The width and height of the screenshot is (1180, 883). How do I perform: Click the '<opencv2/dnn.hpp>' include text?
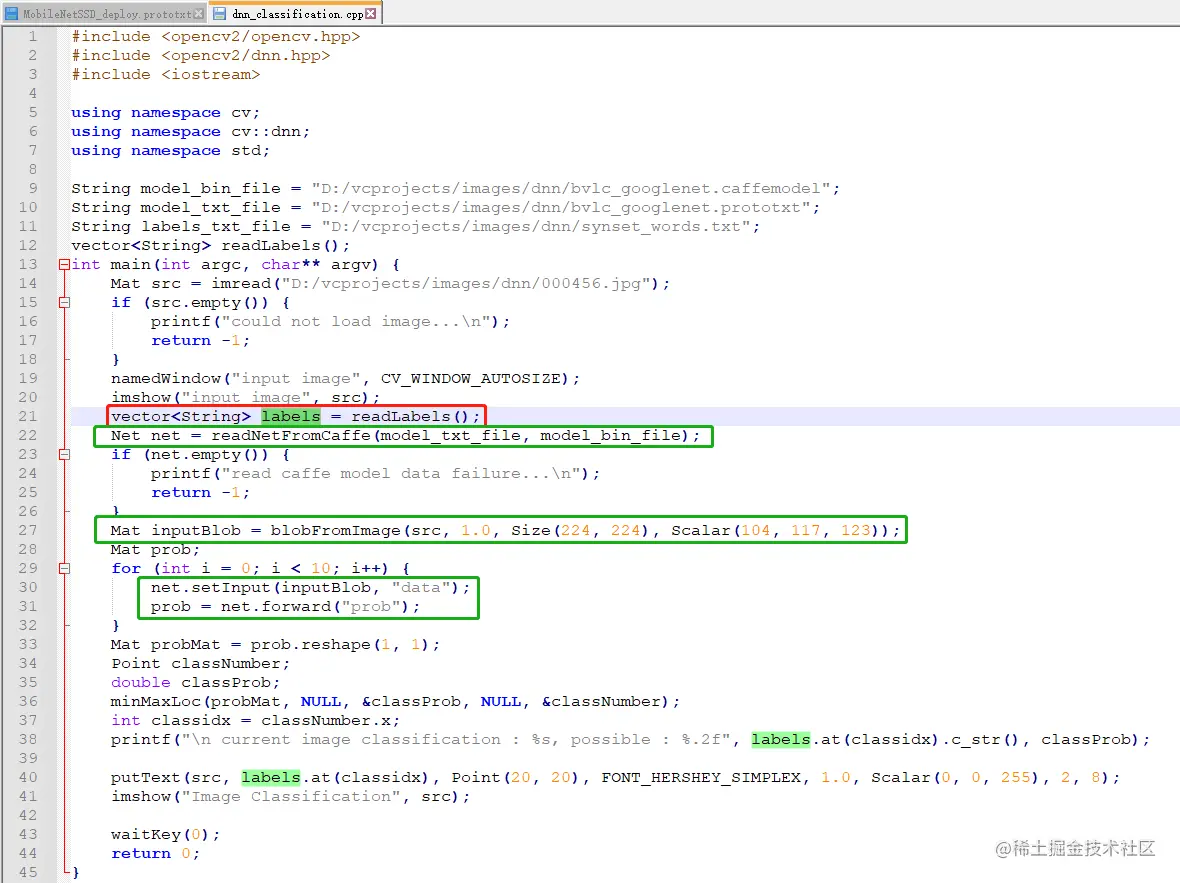click(245, 55)
